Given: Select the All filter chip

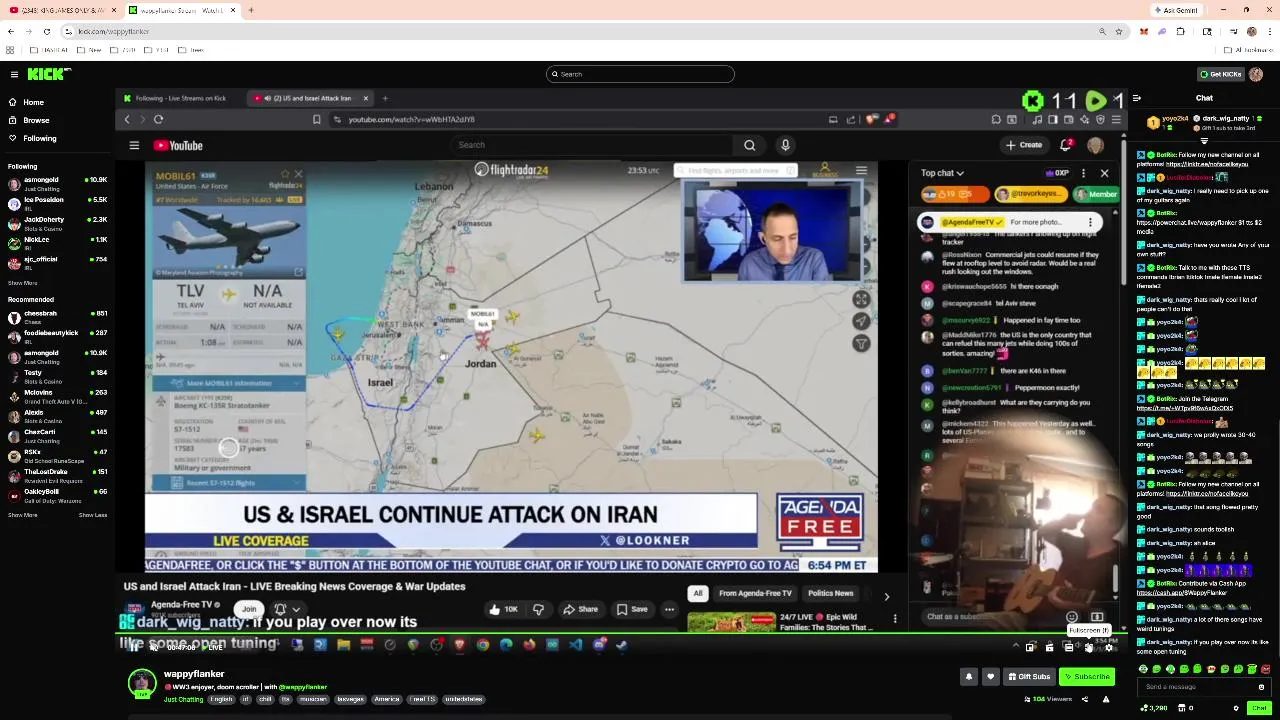Looking at the screenshot, I should click(698, 593).
